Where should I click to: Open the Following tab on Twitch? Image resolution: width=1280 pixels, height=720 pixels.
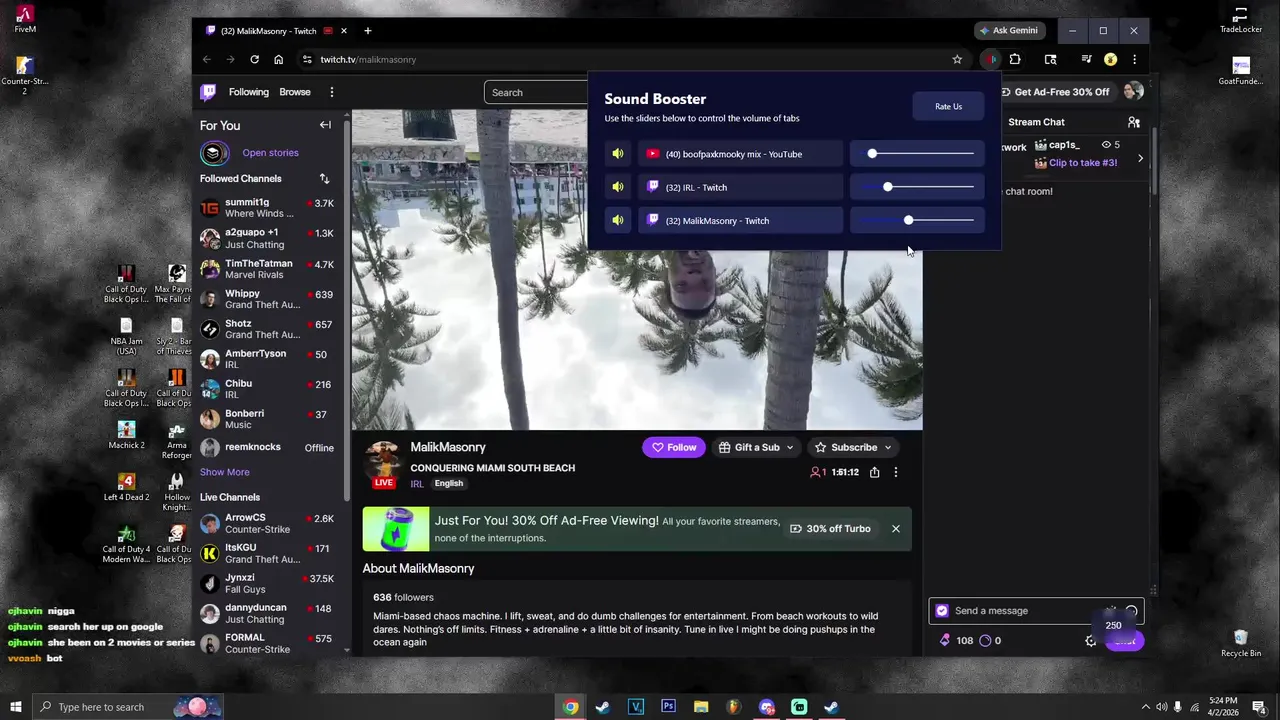tap(249, 92)
